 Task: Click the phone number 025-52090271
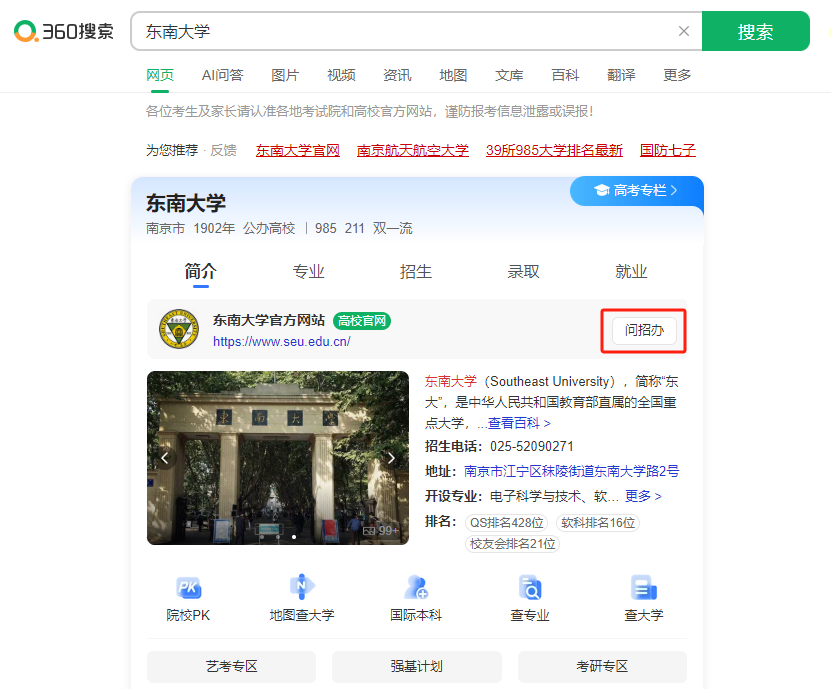pyautogui.click(x=532, y=446)
